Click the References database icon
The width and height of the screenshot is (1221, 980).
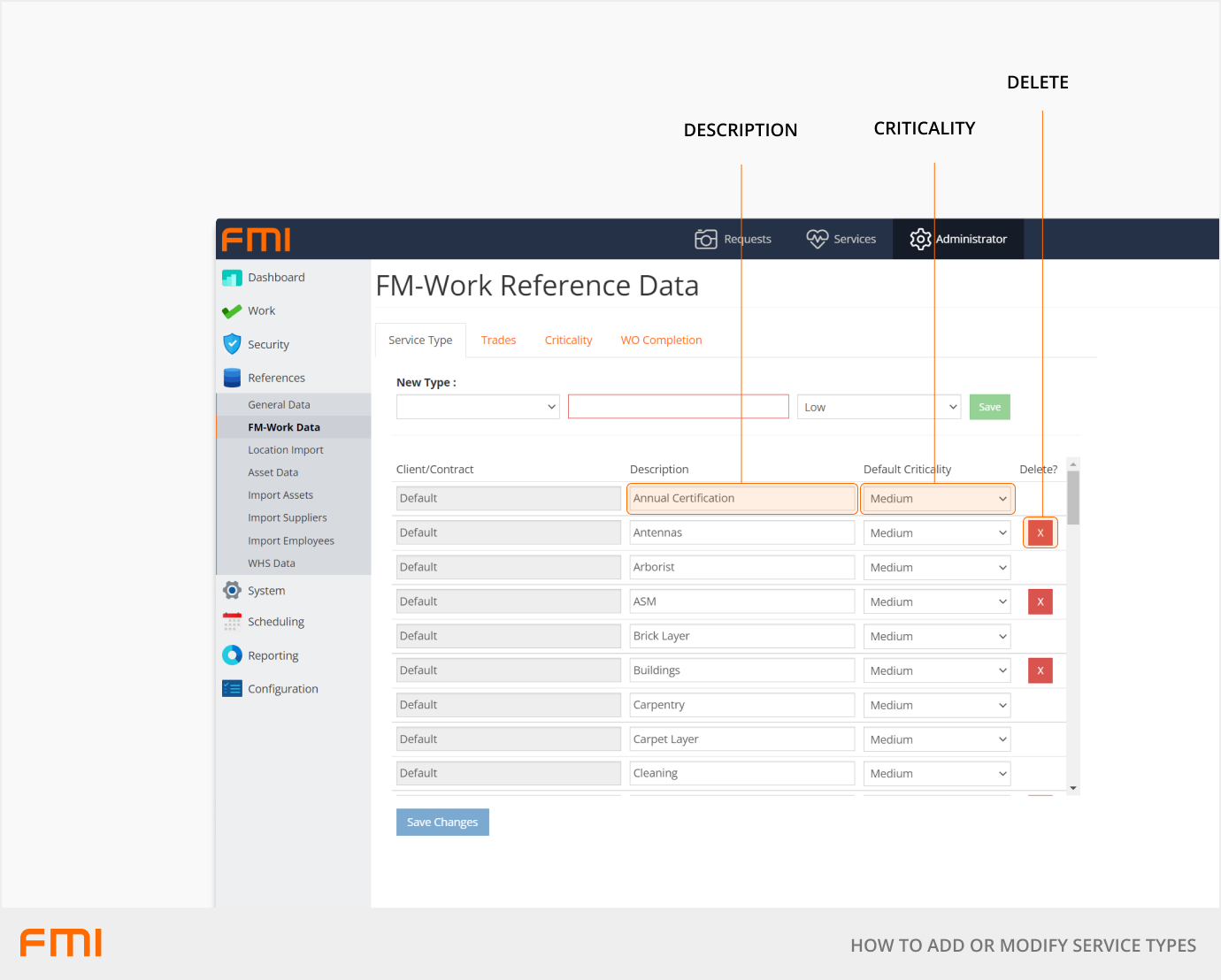[232, 378]
